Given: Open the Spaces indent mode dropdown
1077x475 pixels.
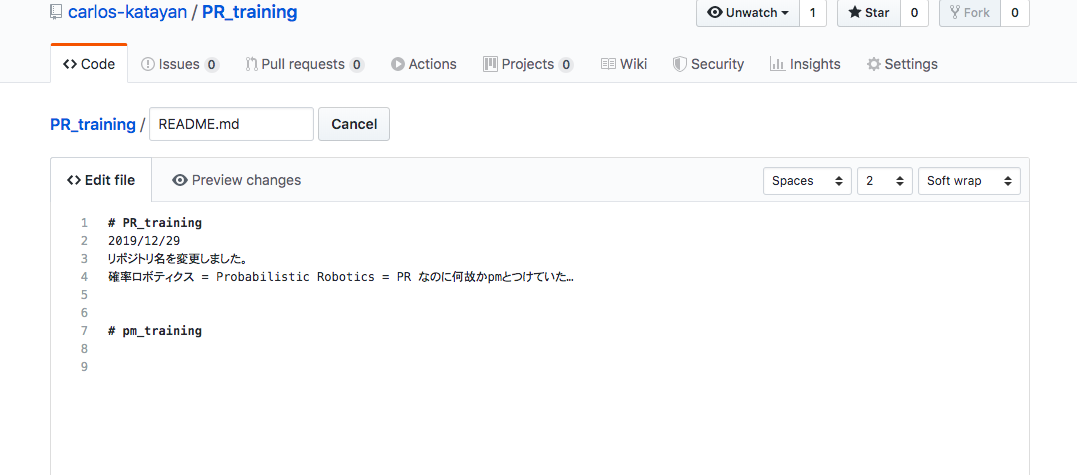Looking at the screenshot, I should [808, 181].
